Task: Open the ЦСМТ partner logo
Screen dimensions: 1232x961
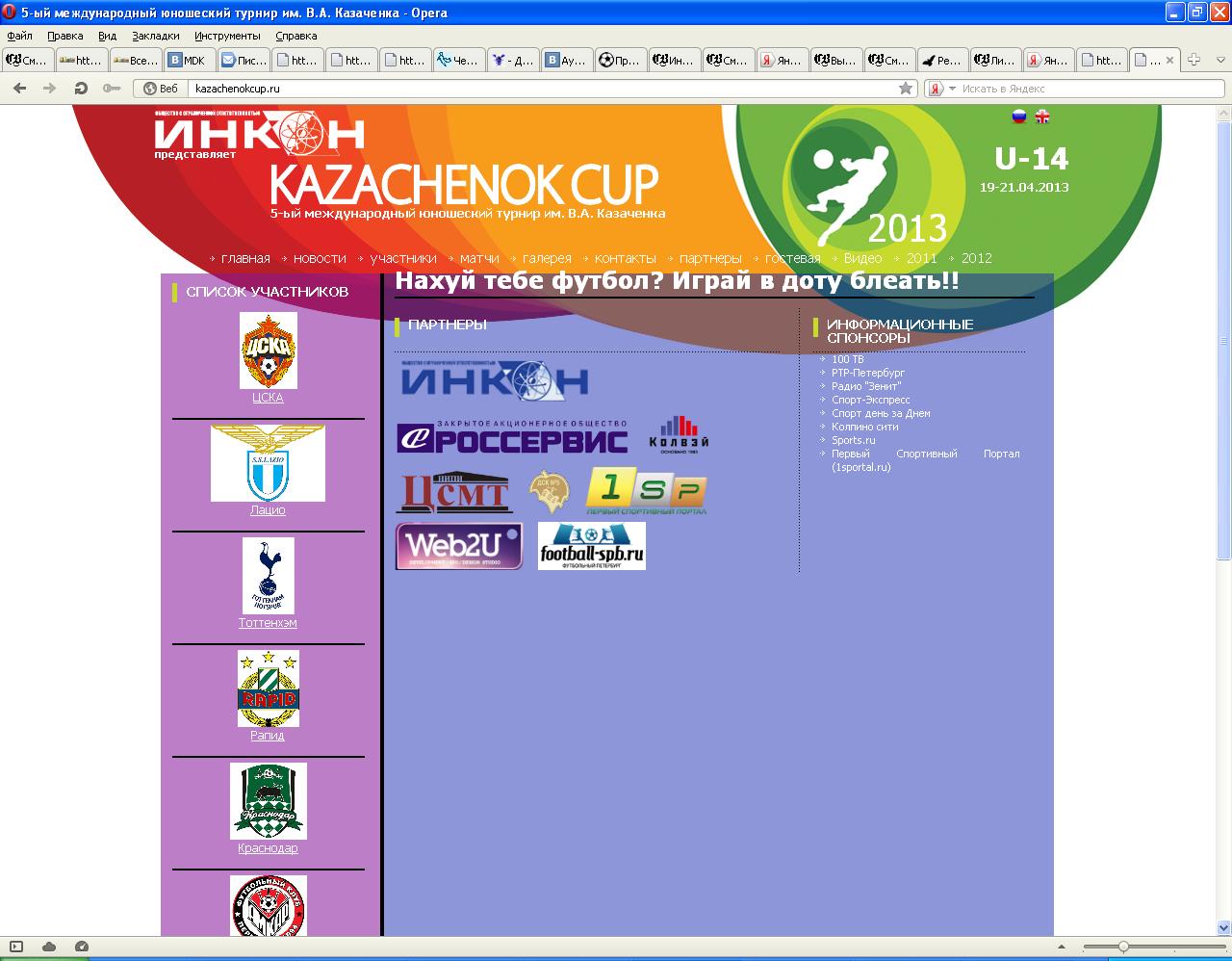Action: (x=453, y=492)
